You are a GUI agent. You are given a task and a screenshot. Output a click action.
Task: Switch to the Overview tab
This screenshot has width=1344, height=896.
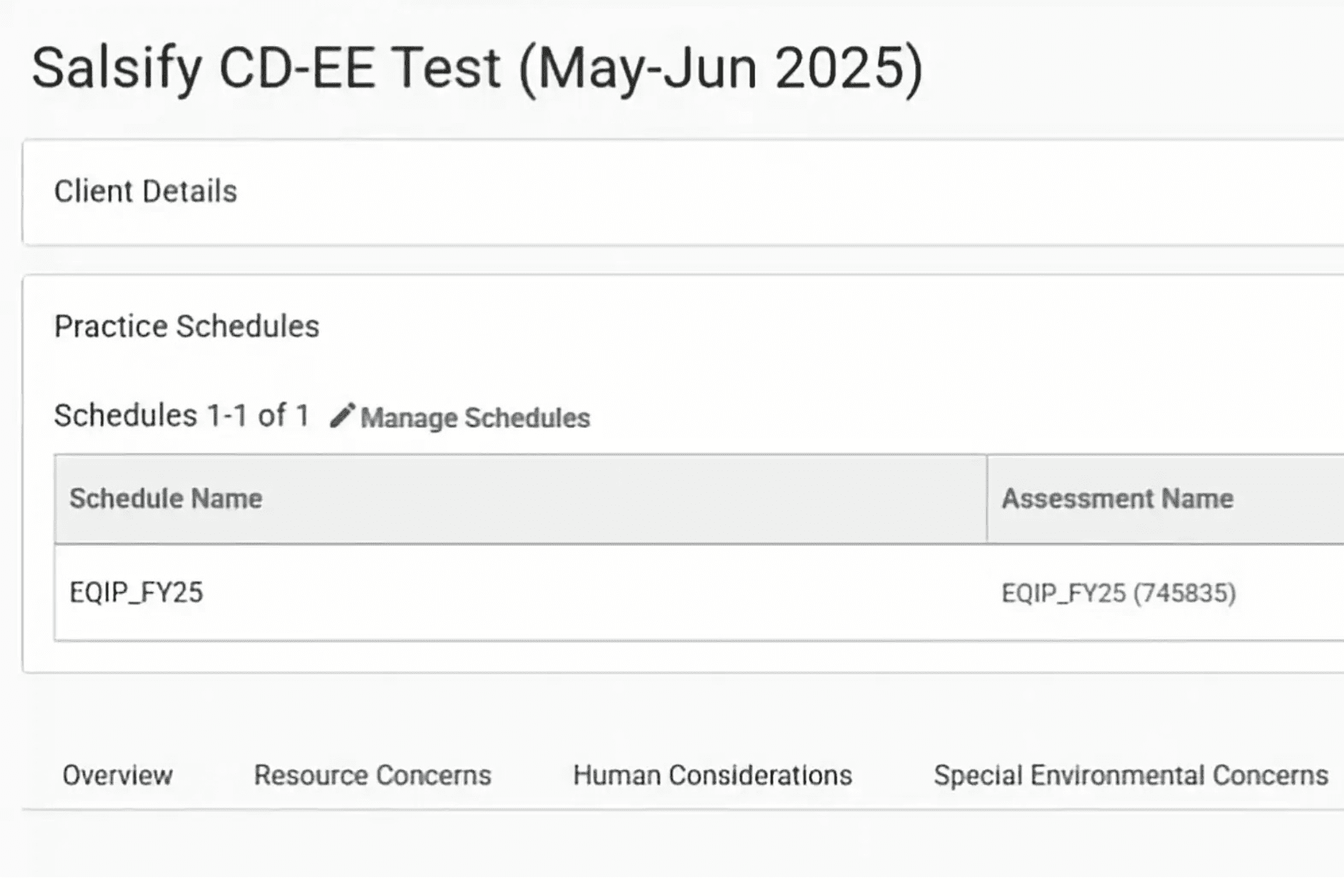[118, 775]
